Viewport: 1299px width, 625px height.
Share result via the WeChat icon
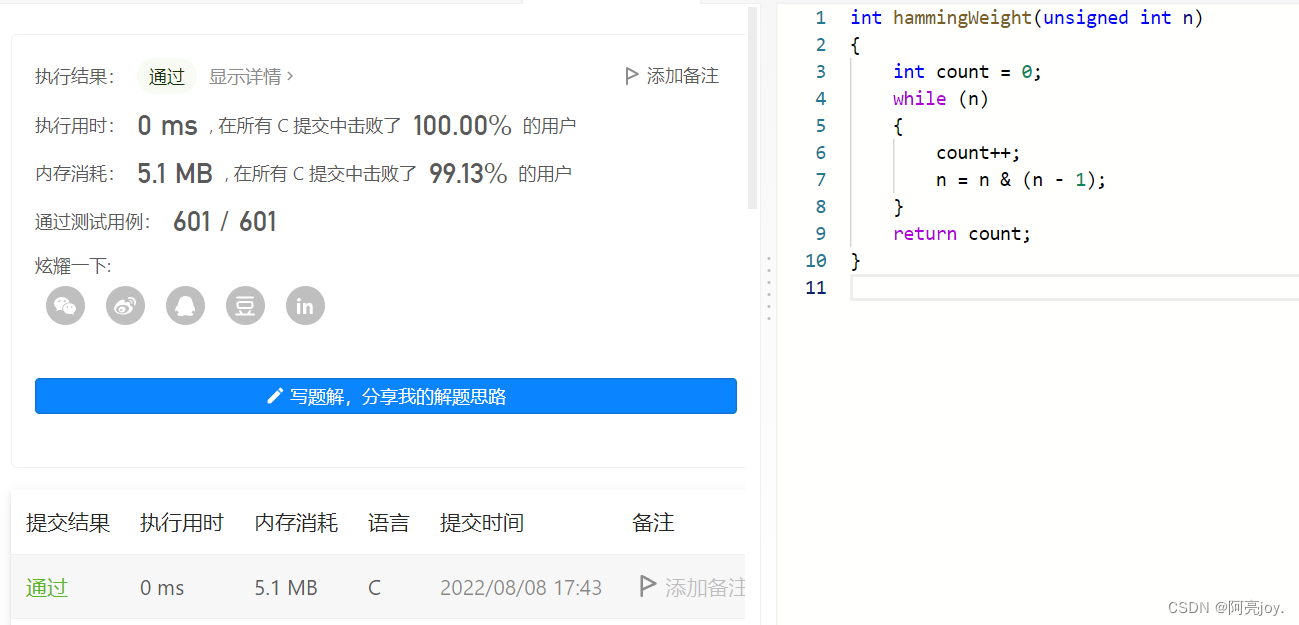point(65,305)
